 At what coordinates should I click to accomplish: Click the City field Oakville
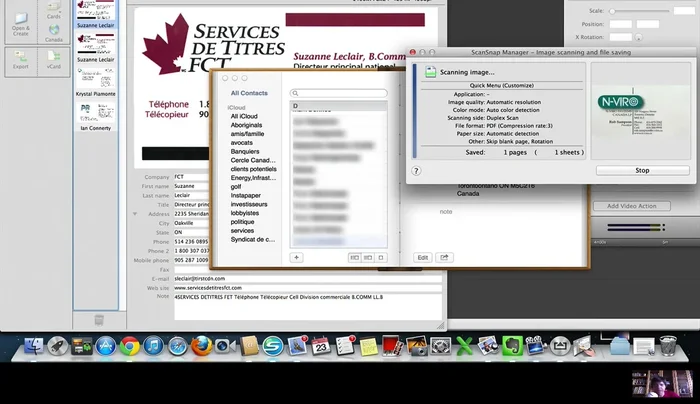tap(192, 223)
